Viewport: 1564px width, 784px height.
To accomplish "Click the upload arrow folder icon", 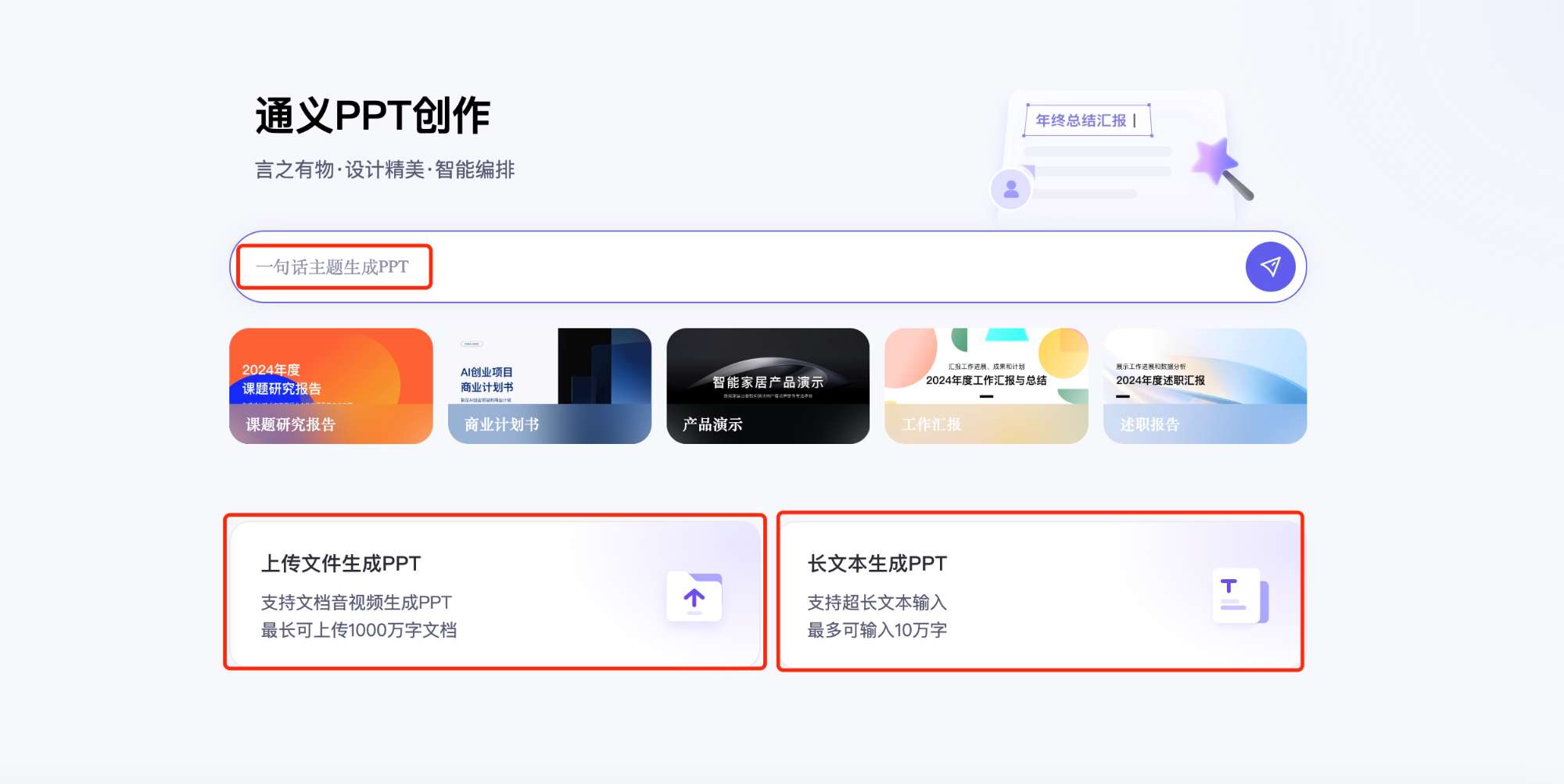I will tap(694, 597).
